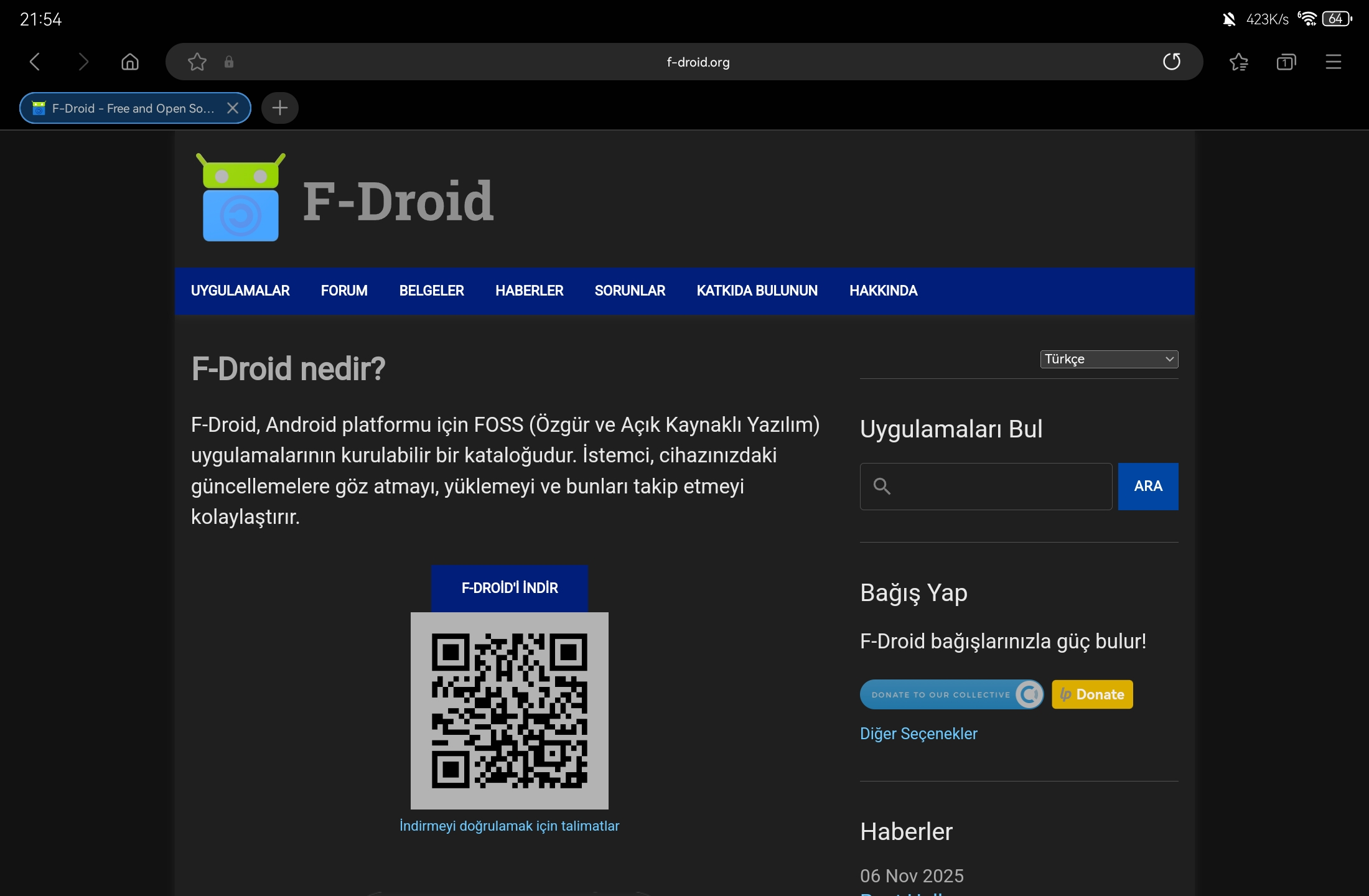Open İndirmeyi doğrulamak için talimatlar link
This screenshot has height=896, width=1369.
(x=509, y=826)
